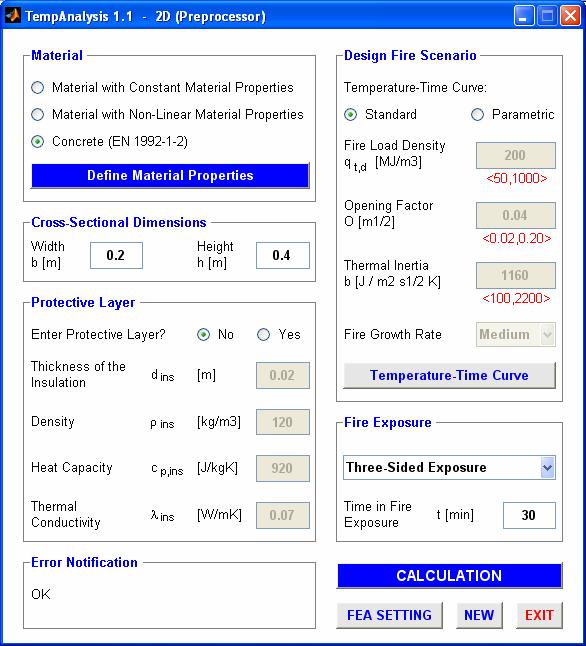Open the Temperature-Time Curve button

pos(449,375)
